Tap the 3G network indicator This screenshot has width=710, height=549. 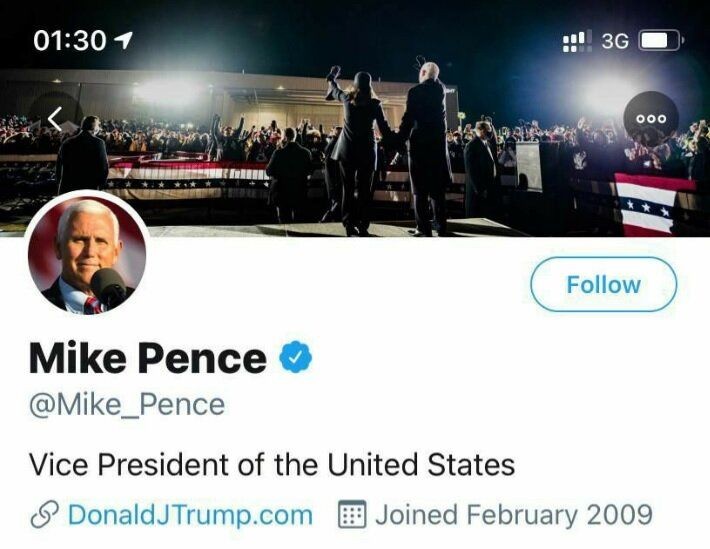615,41
